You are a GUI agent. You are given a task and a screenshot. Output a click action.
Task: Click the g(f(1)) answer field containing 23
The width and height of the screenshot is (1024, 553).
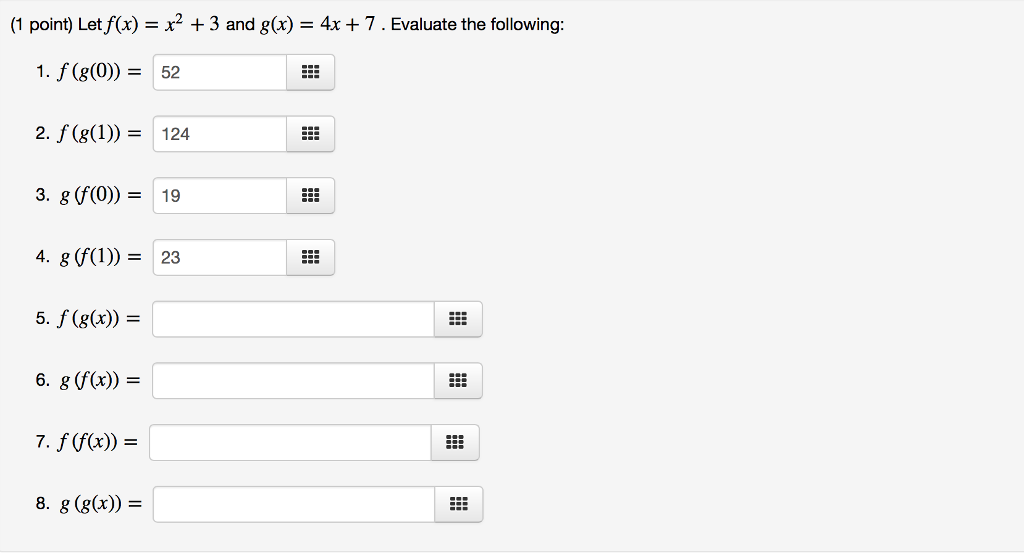click(220, 258)
